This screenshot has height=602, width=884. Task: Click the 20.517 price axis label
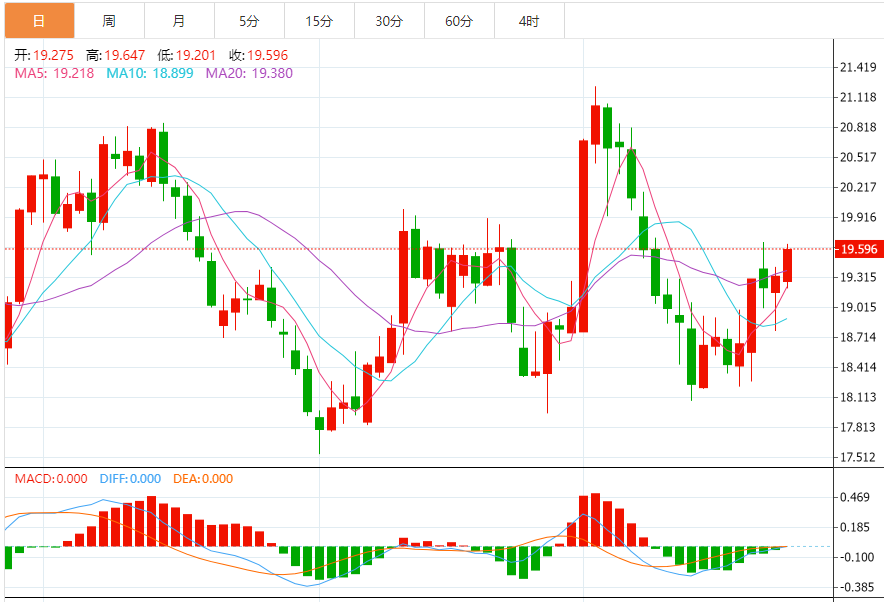[x=858, y=157]
